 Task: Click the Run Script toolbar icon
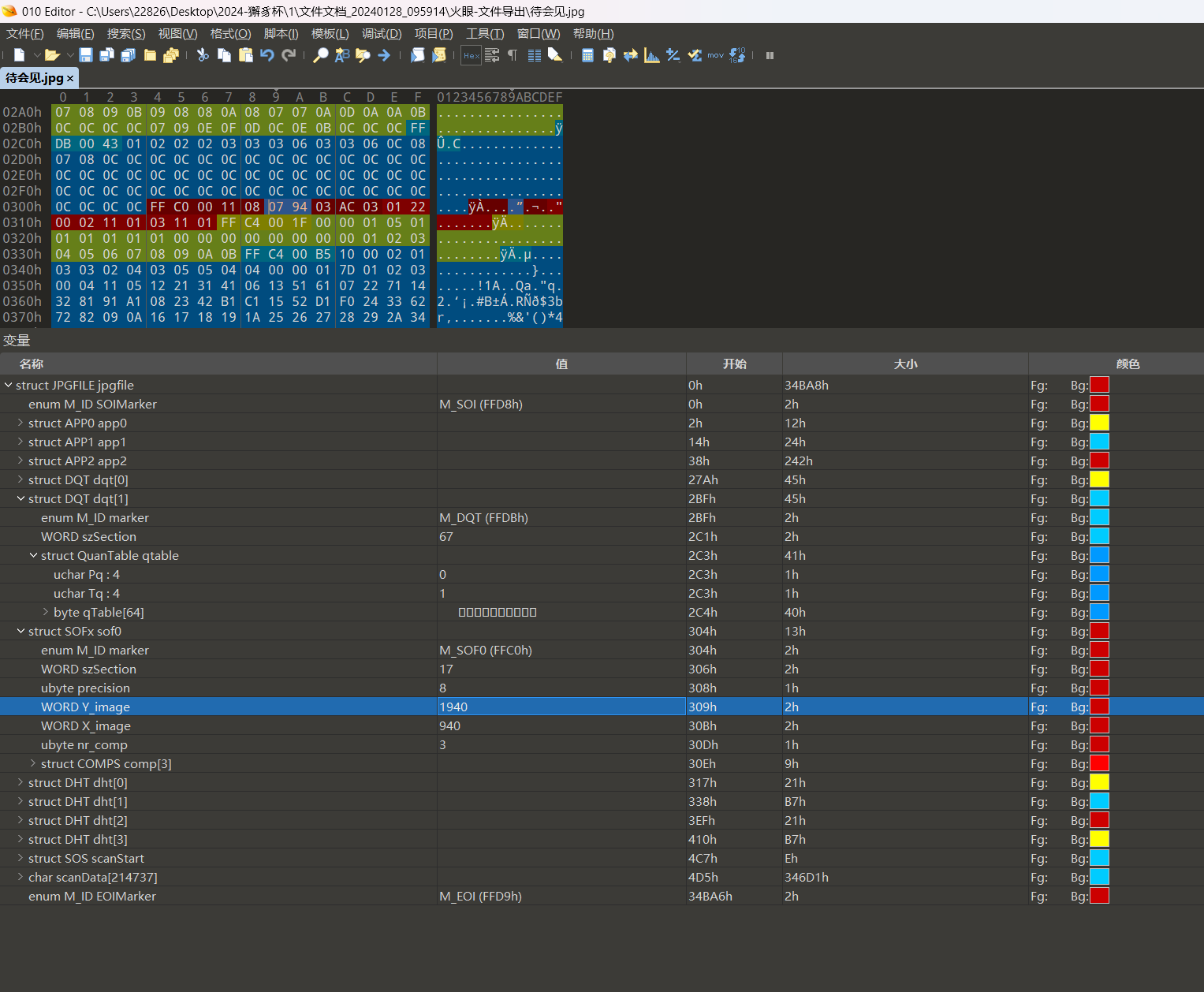(418, 55)
